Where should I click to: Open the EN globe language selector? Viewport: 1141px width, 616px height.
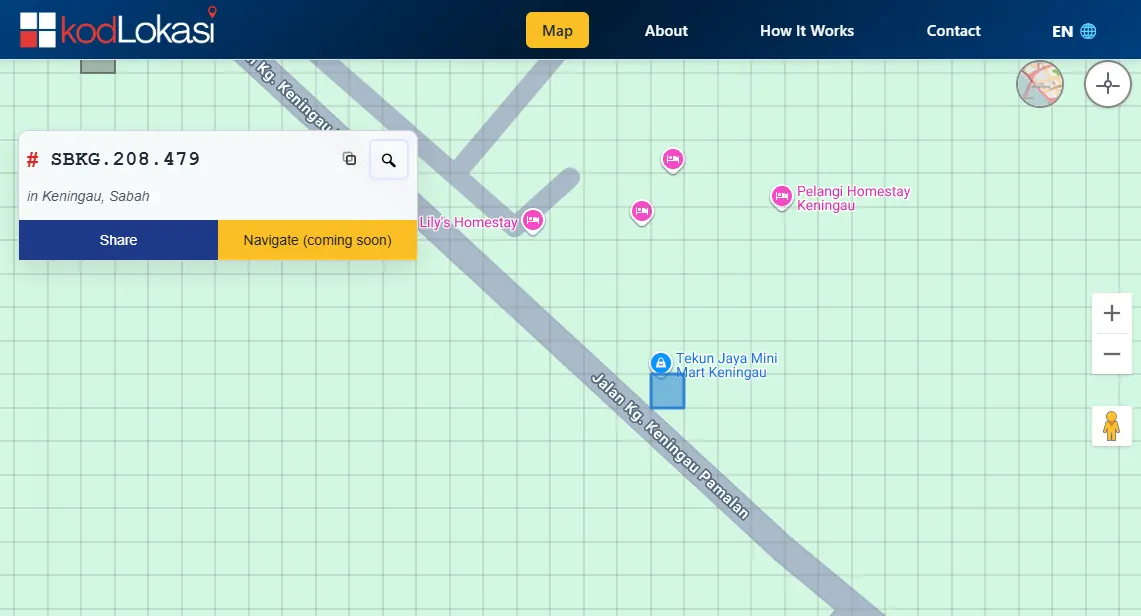click(1072, 31)
